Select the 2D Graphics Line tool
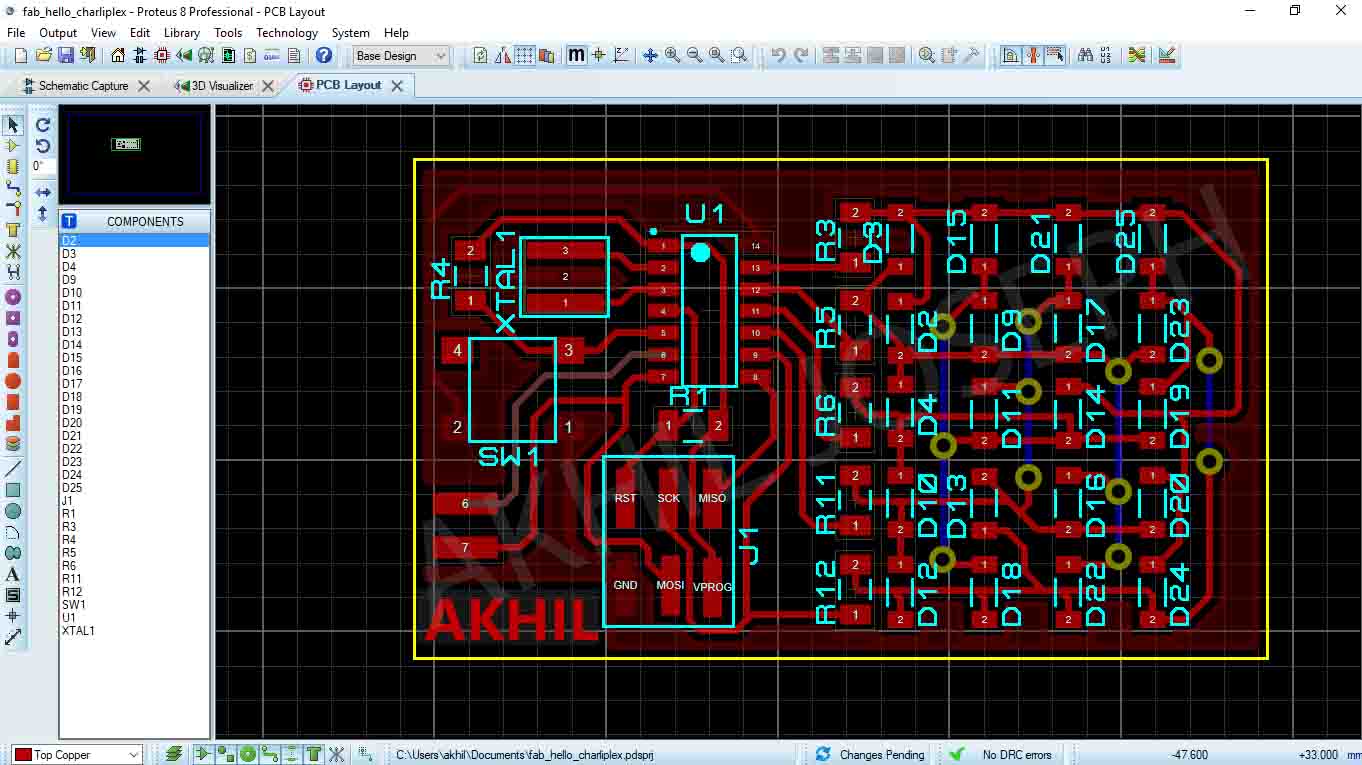The height and width of the screenshot is (765, 1362). (x=13, y=469)
